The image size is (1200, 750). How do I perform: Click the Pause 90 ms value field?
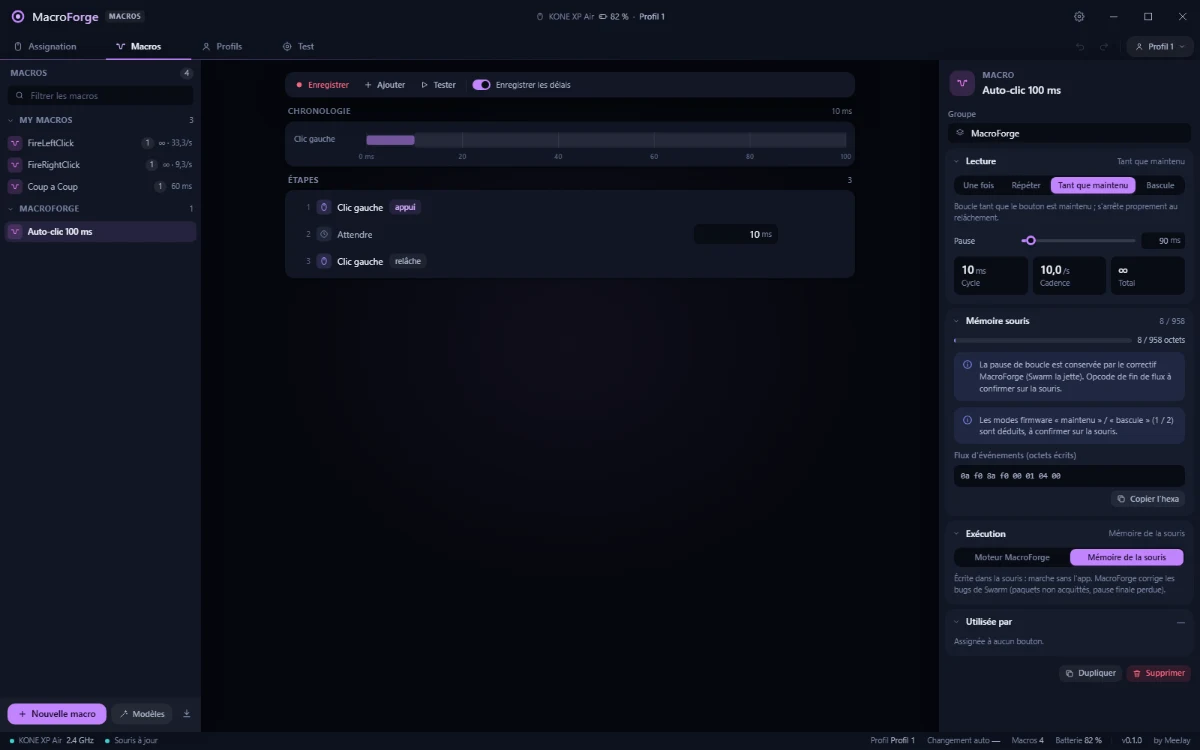tap(1163, 240)
